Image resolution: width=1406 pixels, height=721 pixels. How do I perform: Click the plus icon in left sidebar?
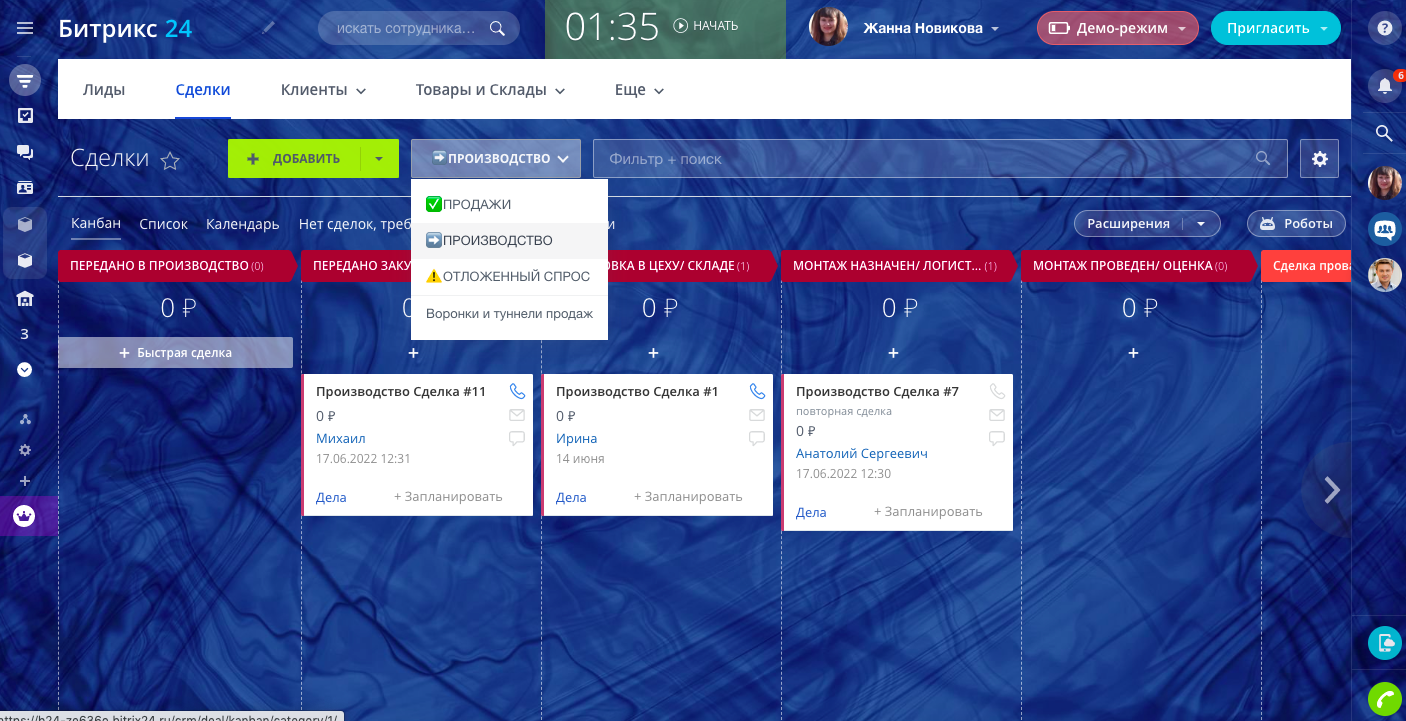[x=25, y=481]
